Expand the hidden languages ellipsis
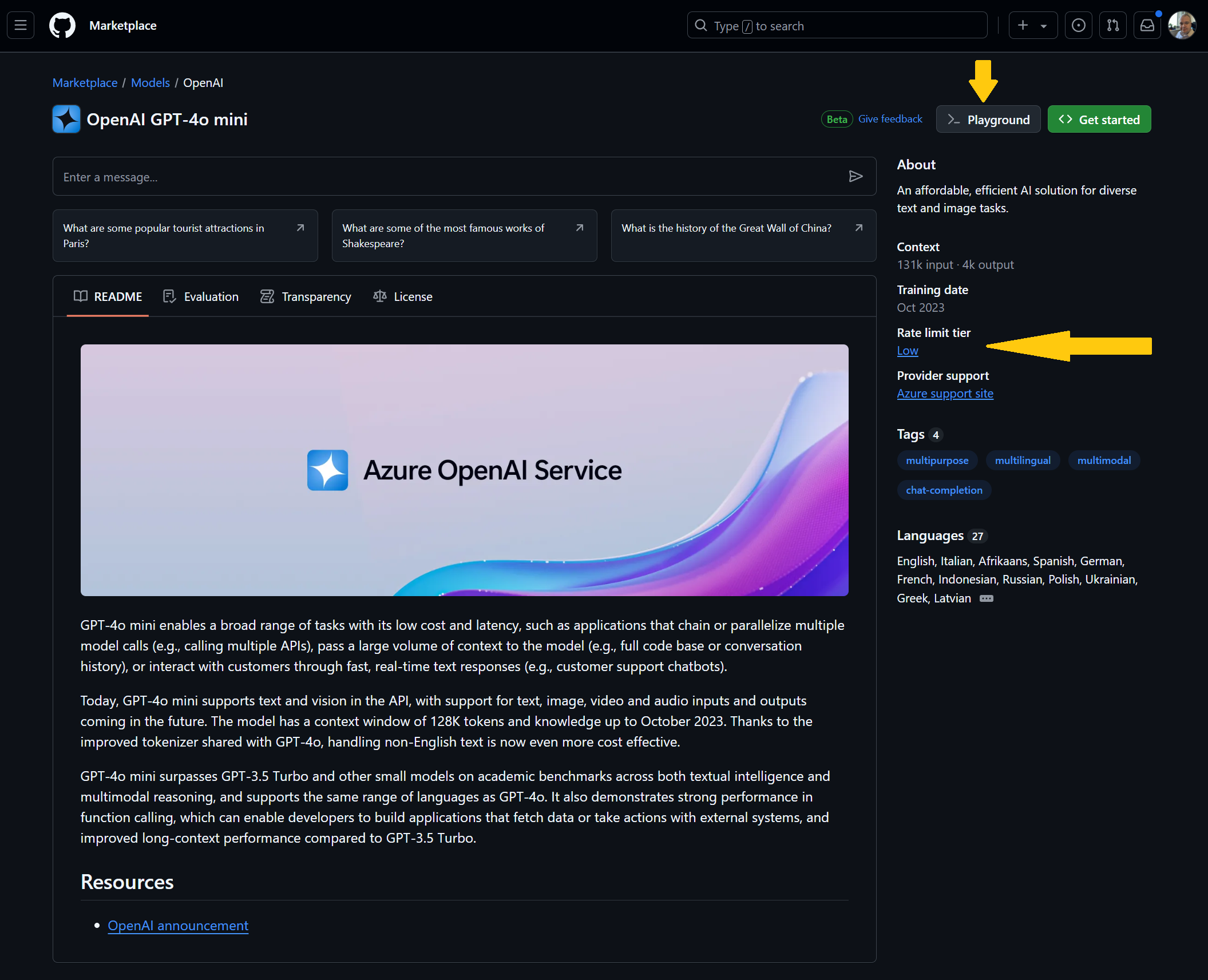This screenshot has height=980, width=1208. pos(987,598)
